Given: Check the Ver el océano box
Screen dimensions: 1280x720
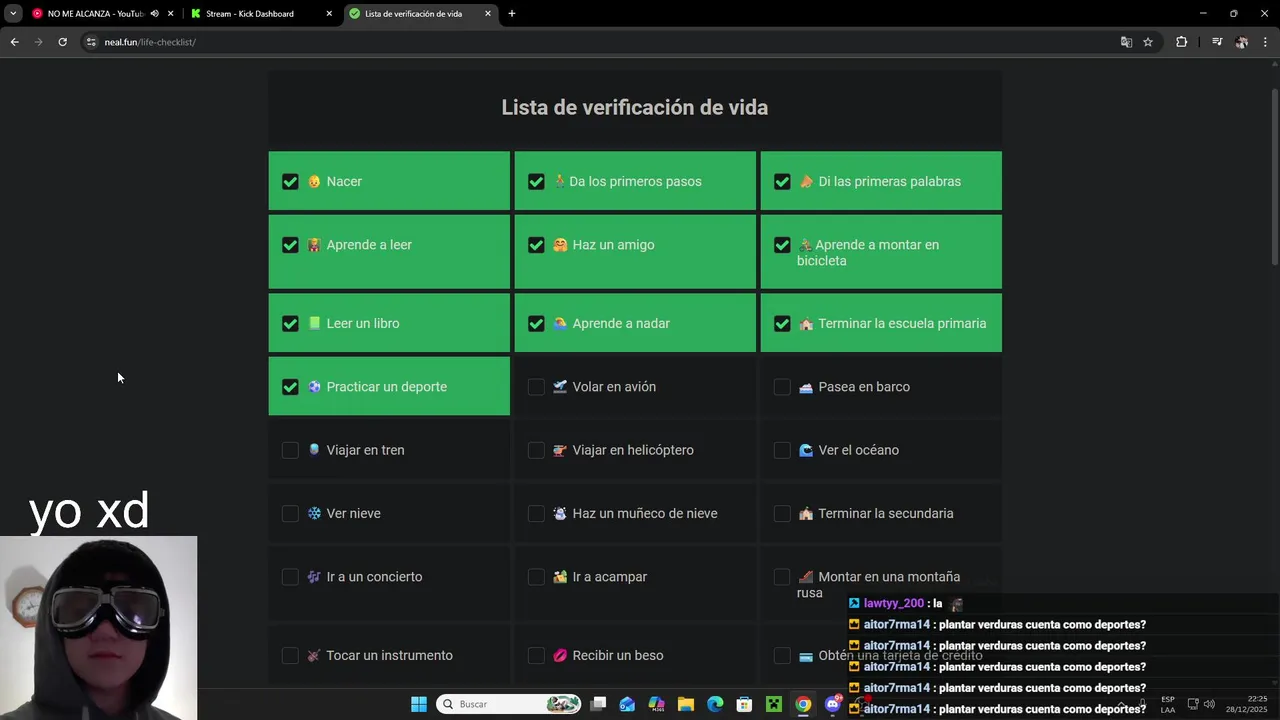Looking at the screenshot, I should click(782, 450).
